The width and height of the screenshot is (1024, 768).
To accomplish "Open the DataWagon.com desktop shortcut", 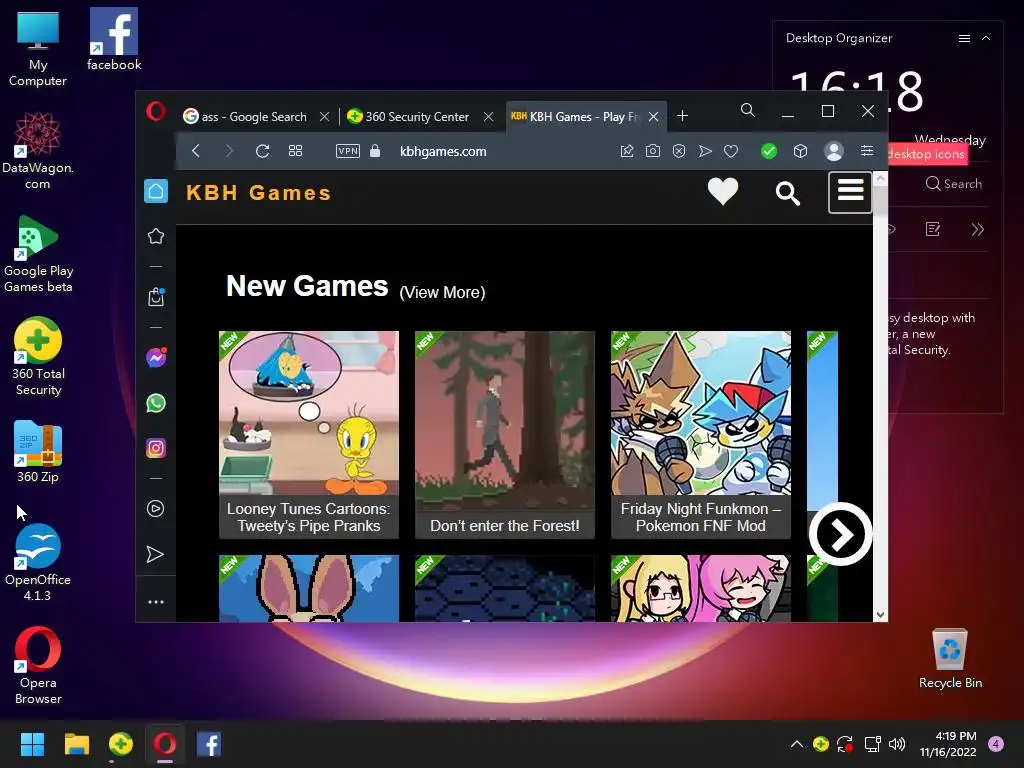I will click(38, 151).
